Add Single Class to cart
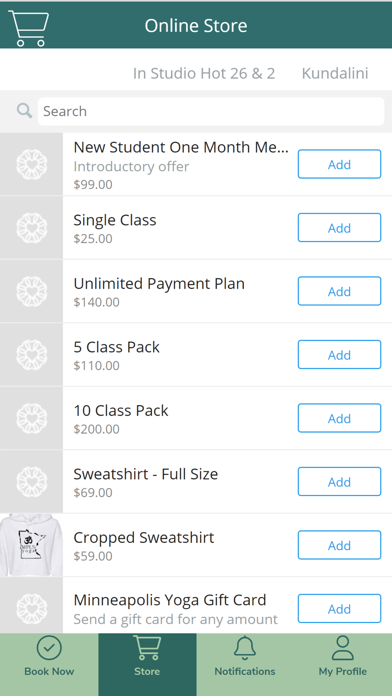The image size is (392, 696). (x=339, y=228)
